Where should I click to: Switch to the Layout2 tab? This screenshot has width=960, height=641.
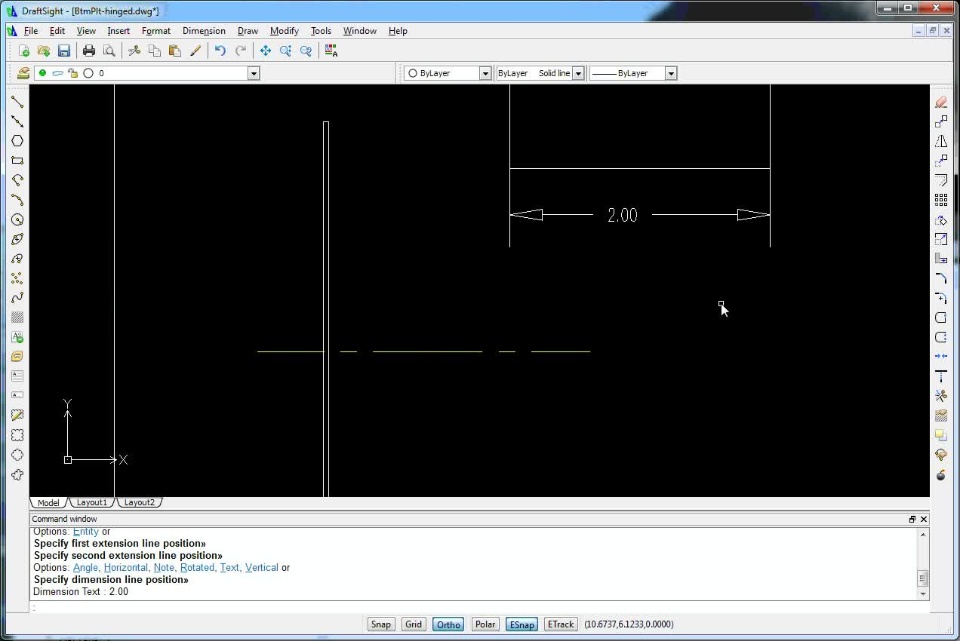point(139,502)
